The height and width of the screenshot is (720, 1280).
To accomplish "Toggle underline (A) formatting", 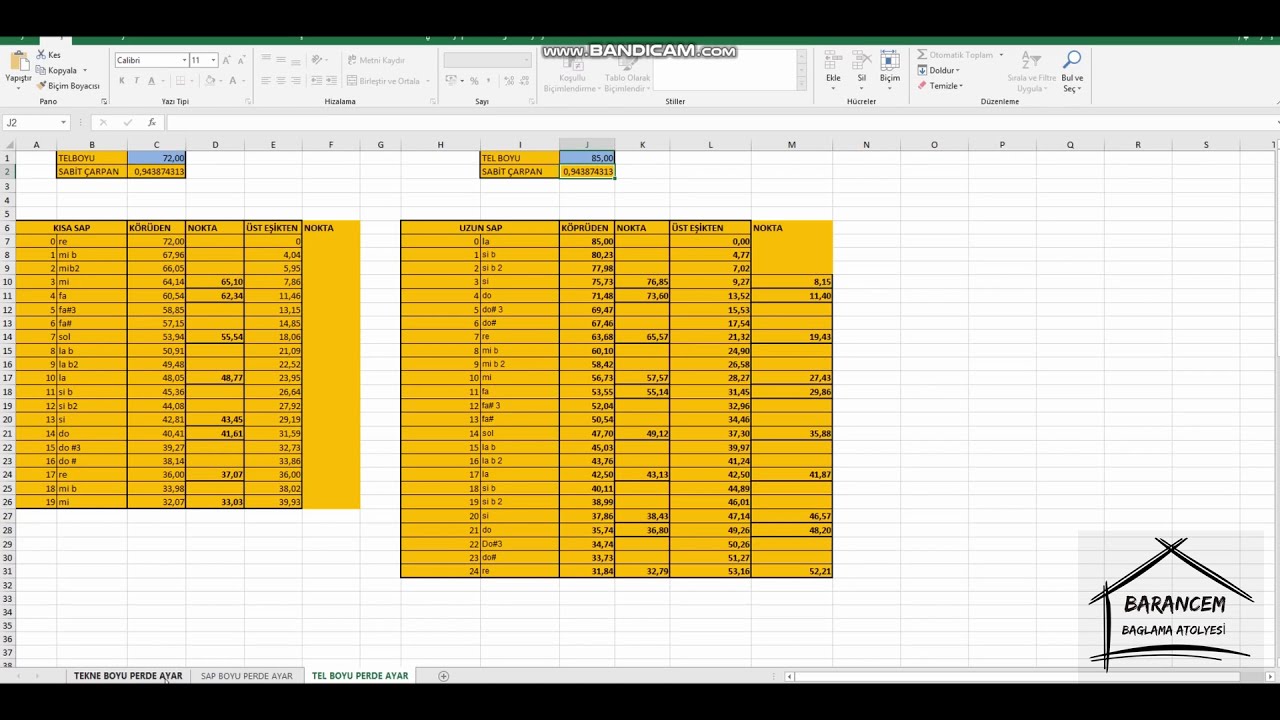I will tap(151, 81).
